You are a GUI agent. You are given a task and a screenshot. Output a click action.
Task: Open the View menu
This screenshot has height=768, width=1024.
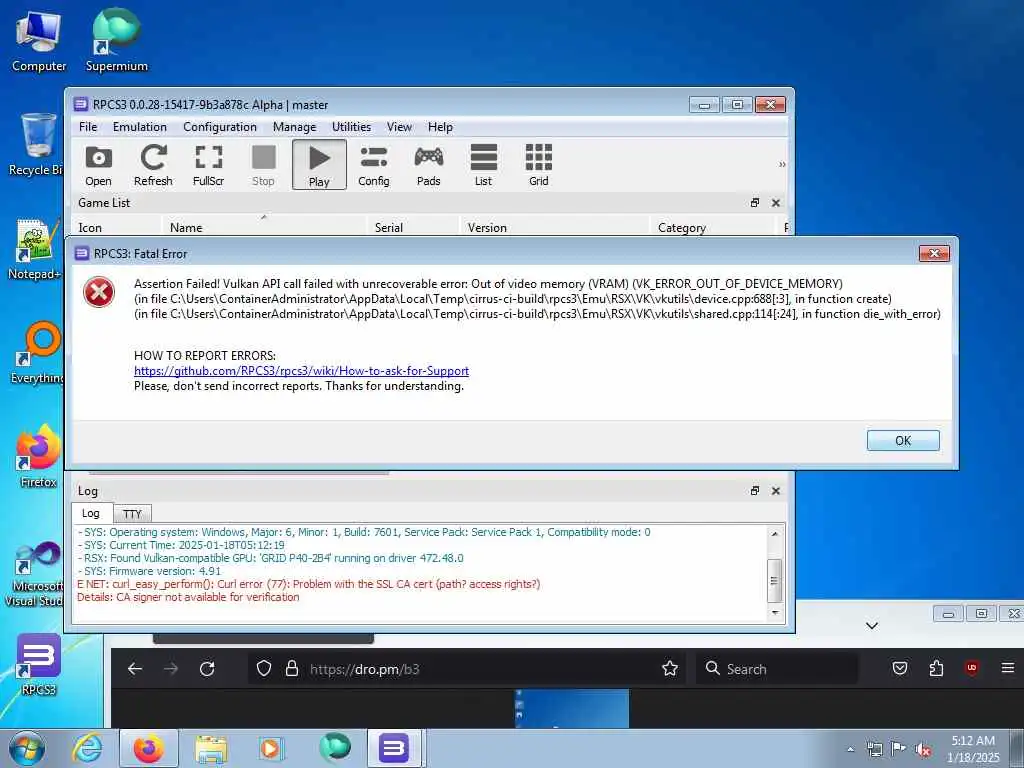pyautogui.click(x=399, y=127)
